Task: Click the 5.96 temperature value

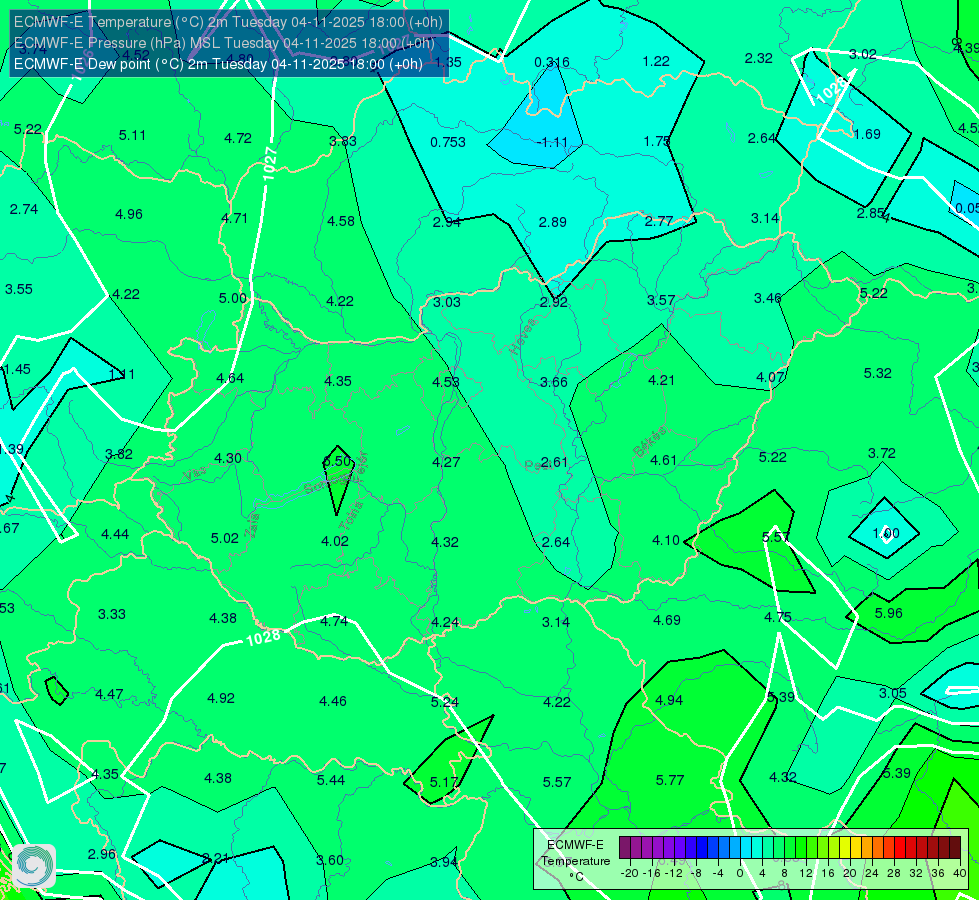Action: pos(888,613)
